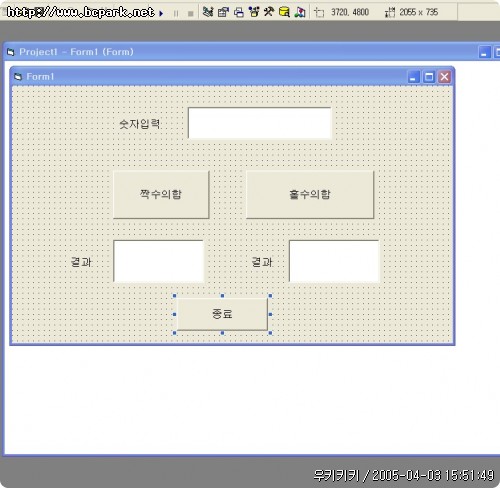Open the Form Layout Window icon

pos(239,13)
